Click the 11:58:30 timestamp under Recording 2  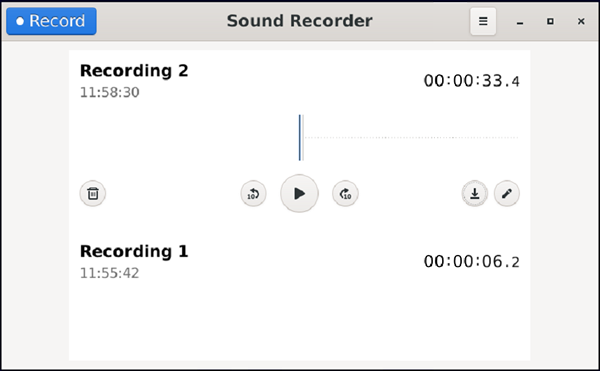coord(109,93)
